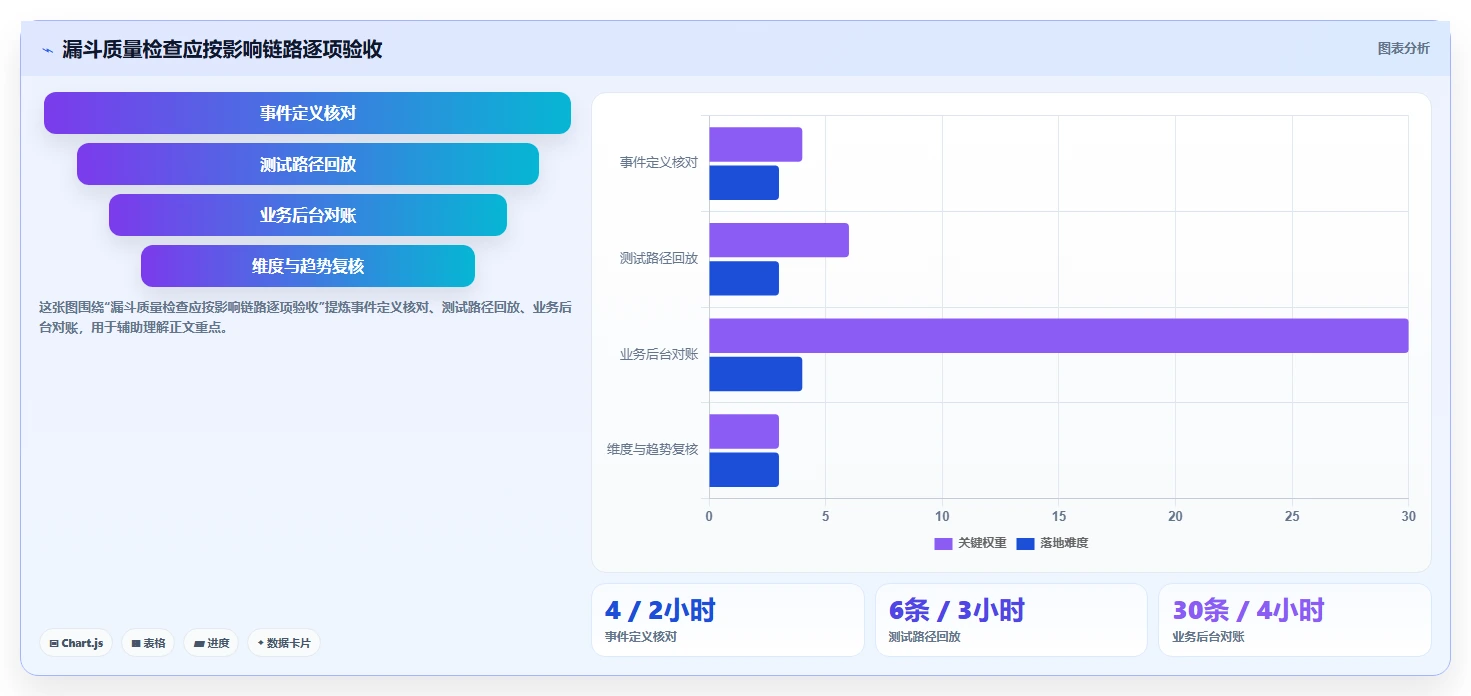Open the 30条 / 4小时 data card
This screenshot has height=696, width=1471.
(1294, 620)
